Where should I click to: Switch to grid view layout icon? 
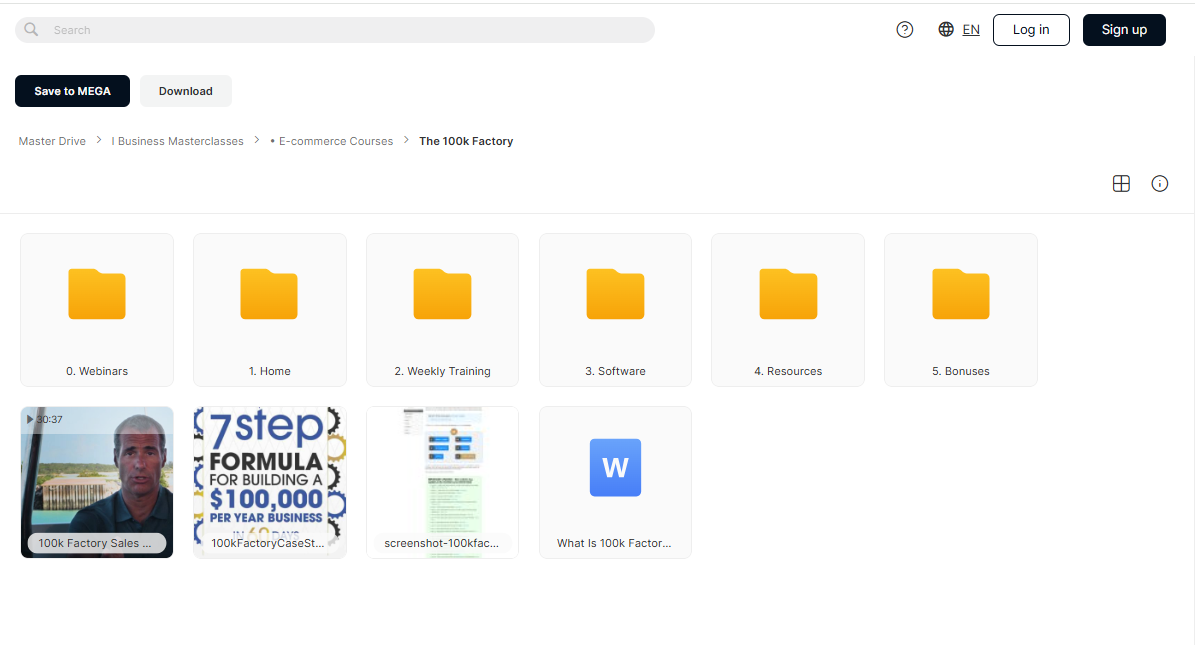pos(1121,184)
